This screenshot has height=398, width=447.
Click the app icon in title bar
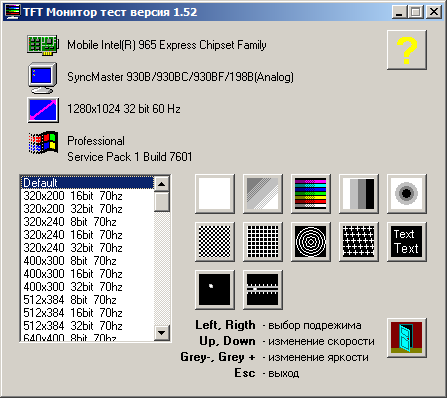pyautogui.click(x=13, y=12)
